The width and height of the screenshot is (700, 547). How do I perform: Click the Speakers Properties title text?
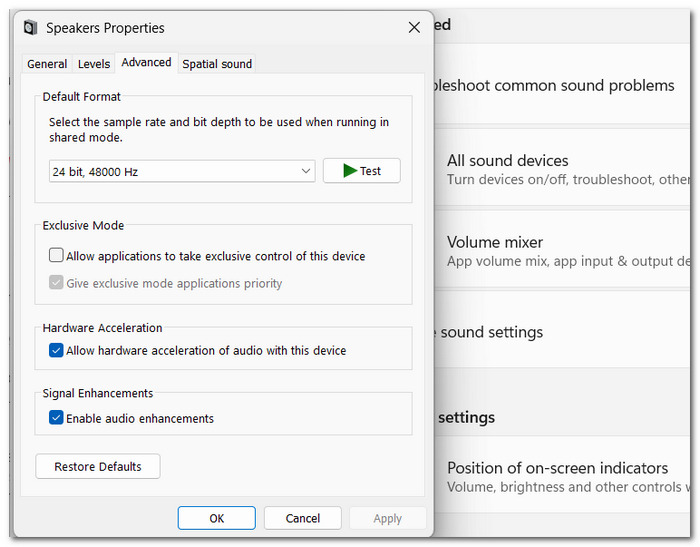coord(105,28)
